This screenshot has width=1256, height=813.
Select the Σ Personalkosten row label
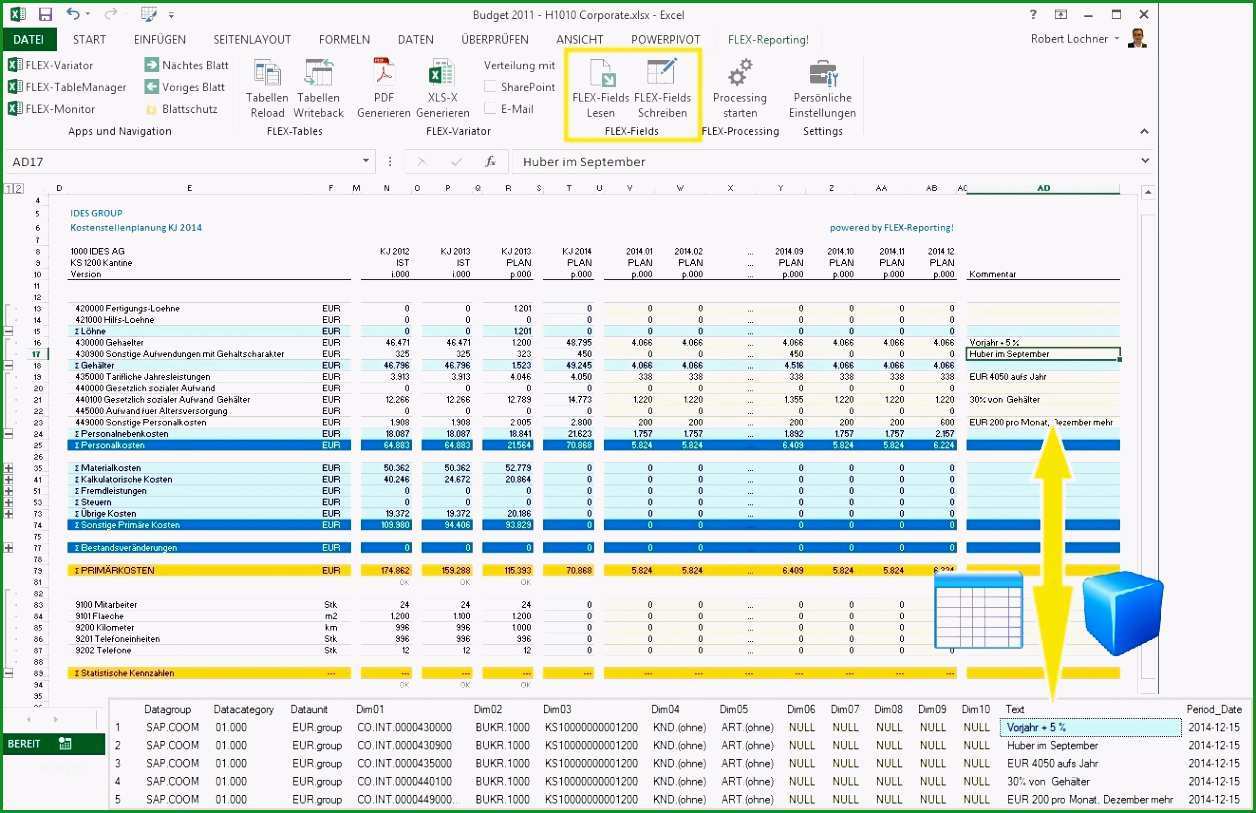(109, 445)
